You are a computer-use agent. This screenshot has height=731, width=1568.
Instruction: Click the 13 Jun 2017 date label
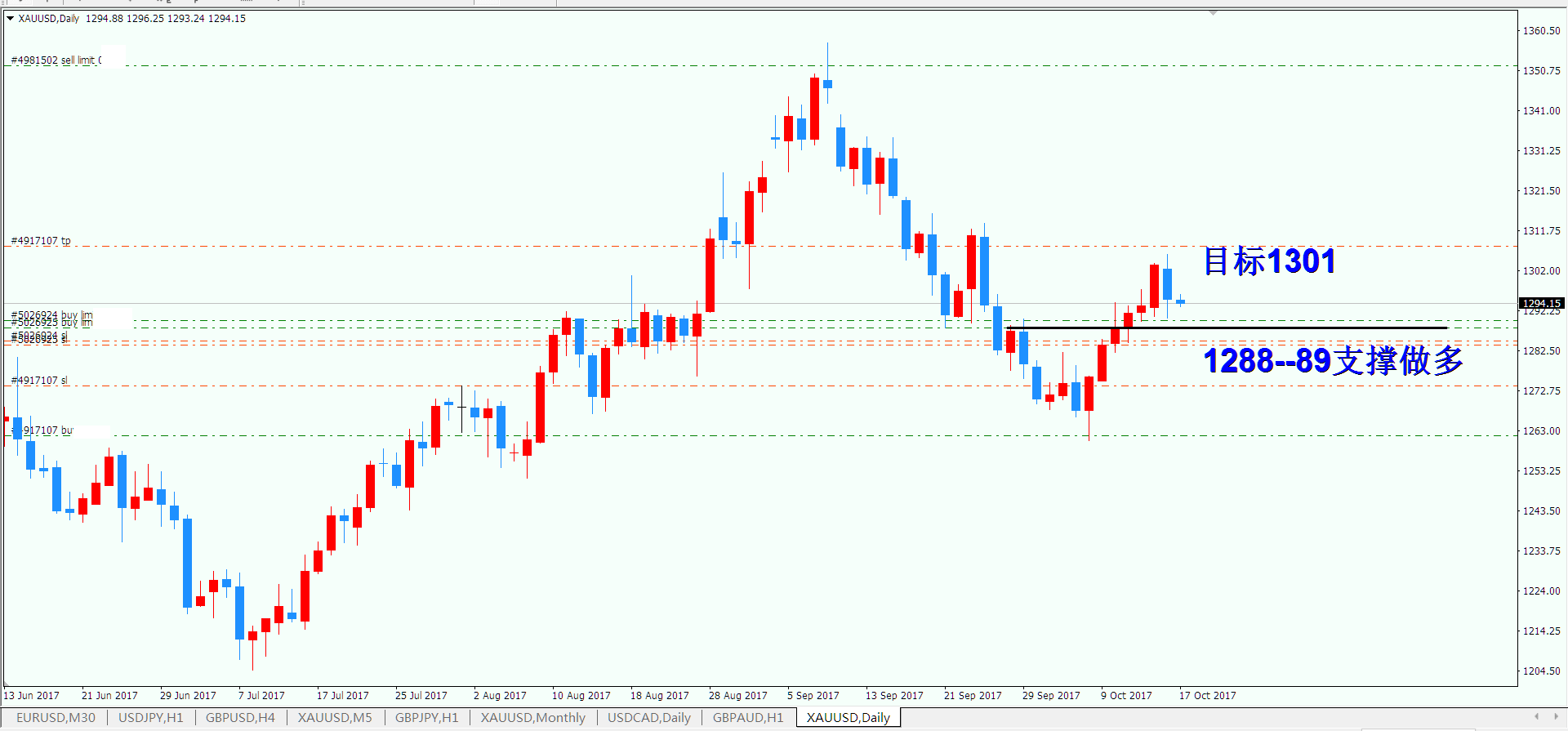coord(32,696)
